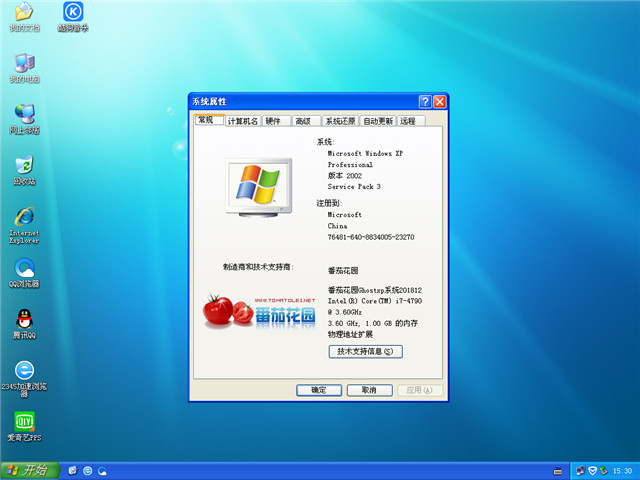This screenshot has height=480, width=640.
Task: Select the Tencent QQ penguin icon
Action: coord(24,324)
